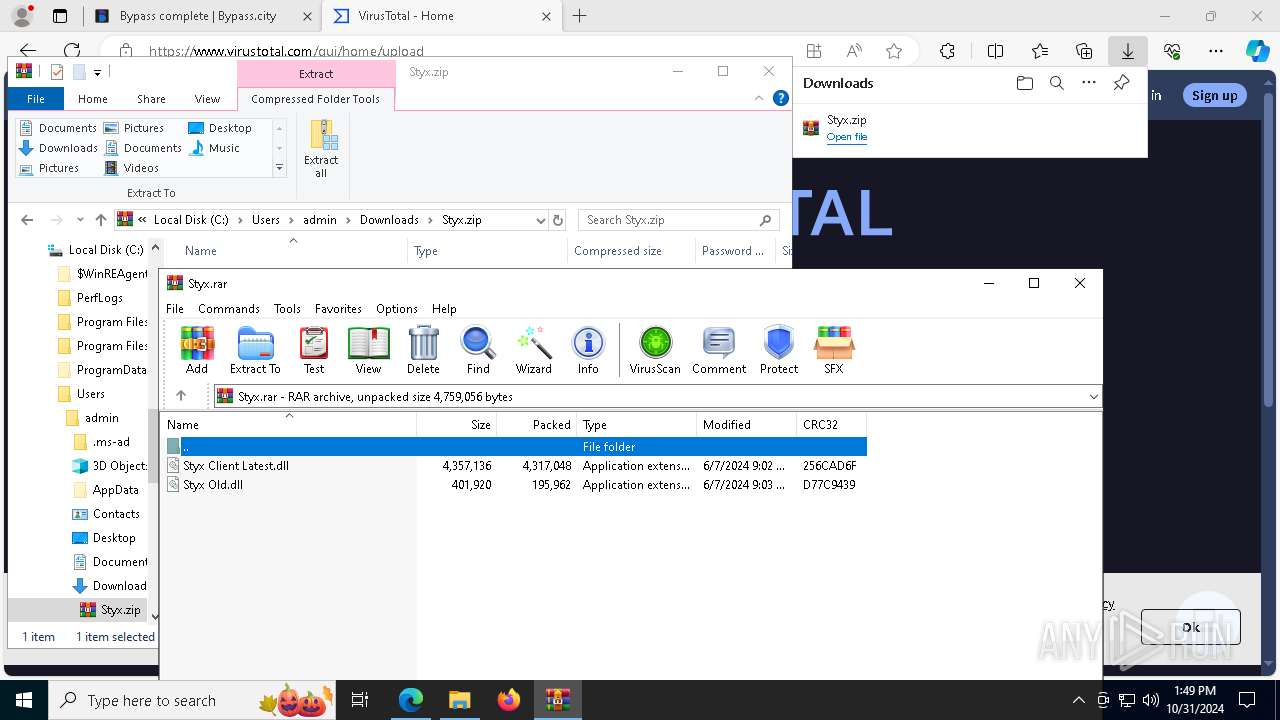Open more options in Edge Downloads panel
Image resolution: width=1280 pixels, height=720 pixels.
pos(1089,83)
